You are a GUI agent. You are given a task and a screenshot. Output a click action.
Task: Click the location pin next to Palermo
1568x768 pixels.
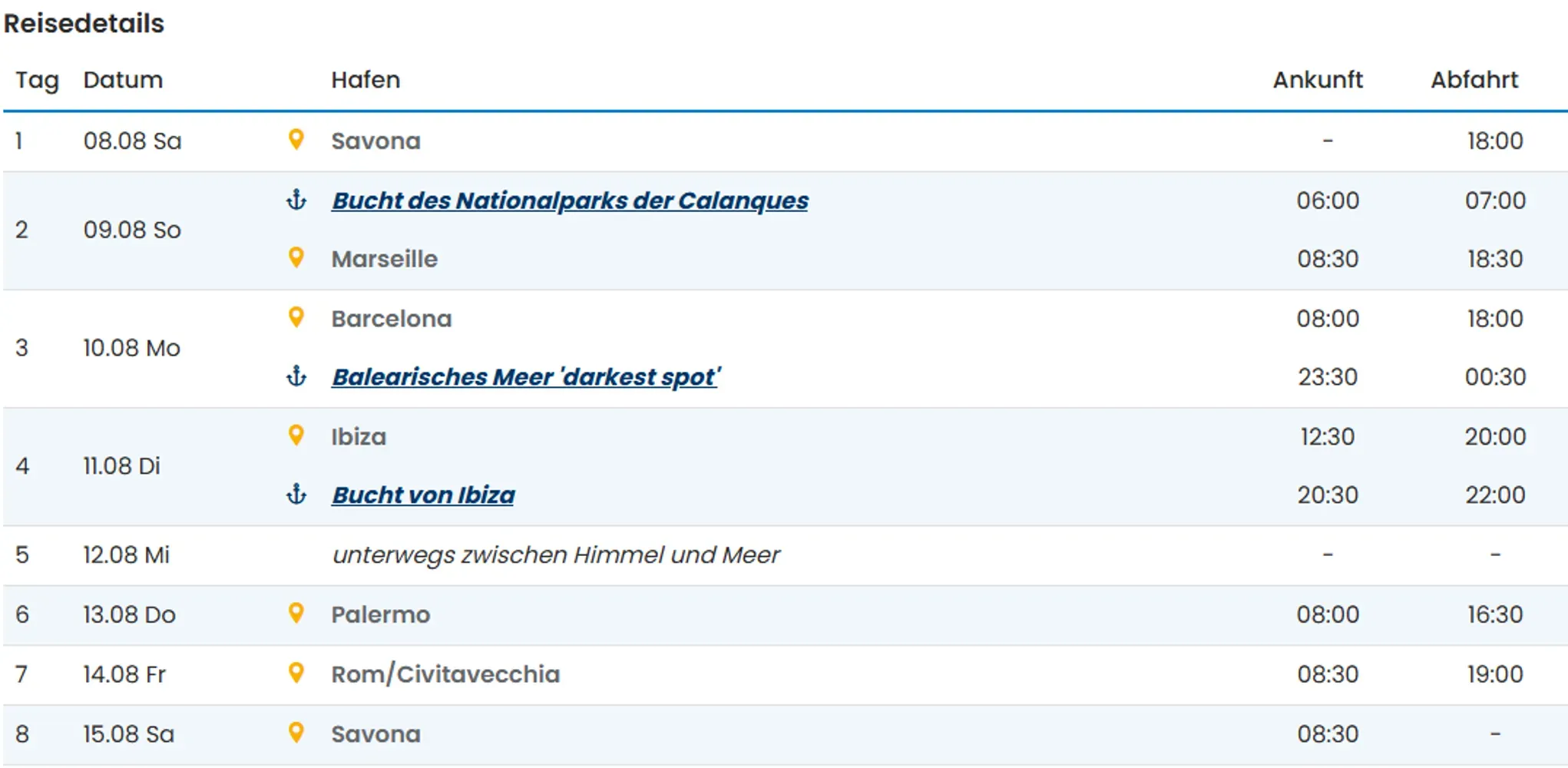[296, 613]
